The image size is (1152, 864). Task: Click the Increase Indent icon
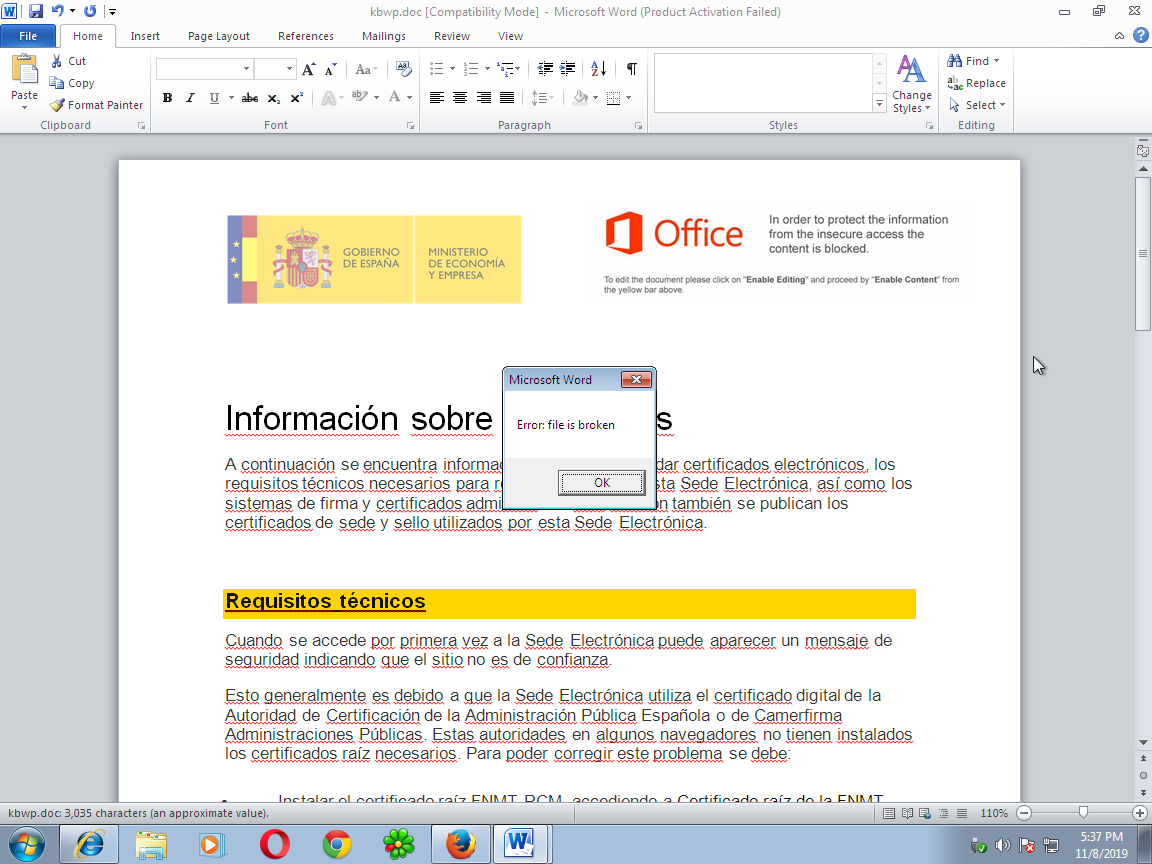click(567, 69)
